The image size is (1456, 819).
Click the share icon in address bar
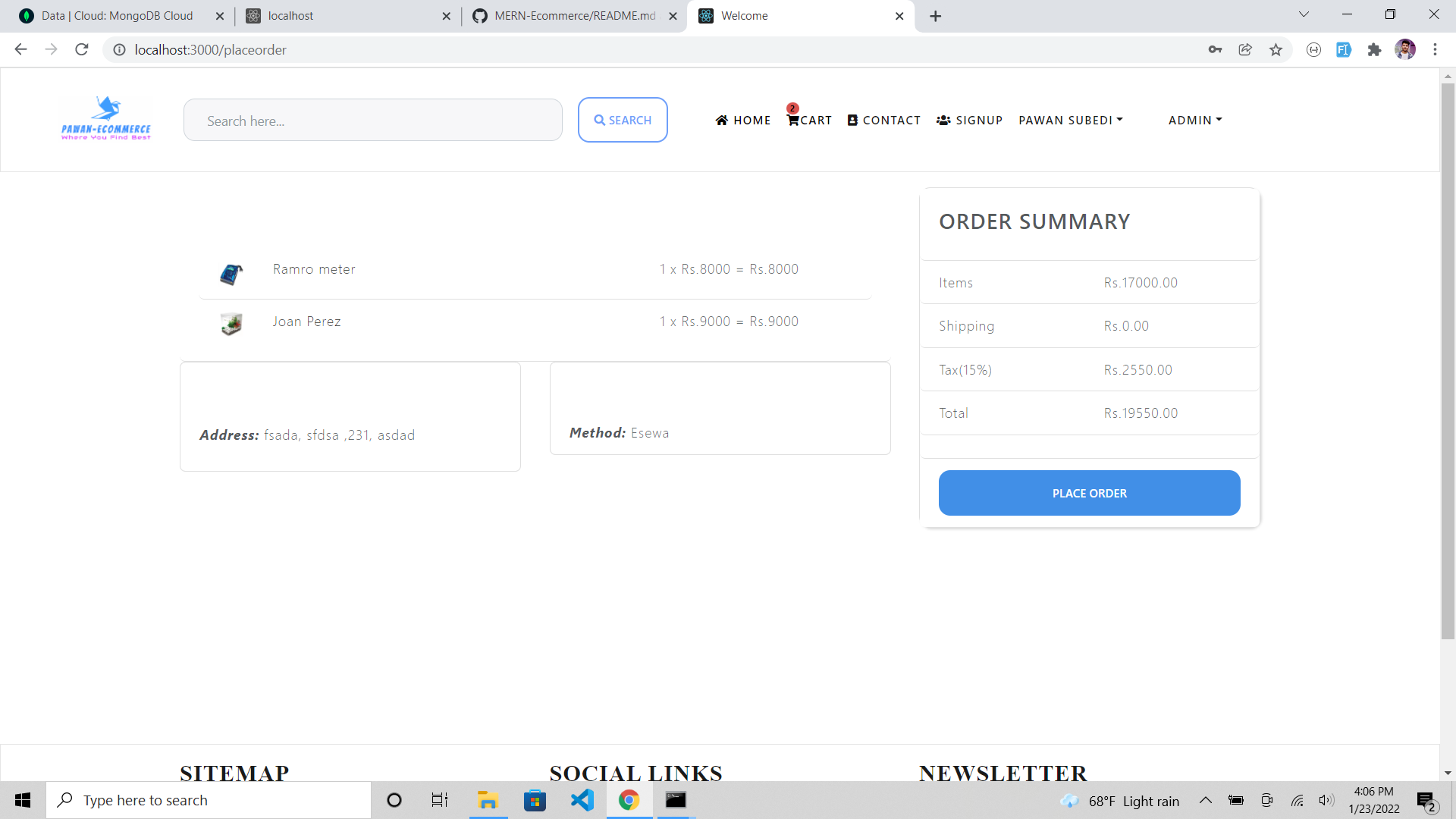coord(1245,49)
